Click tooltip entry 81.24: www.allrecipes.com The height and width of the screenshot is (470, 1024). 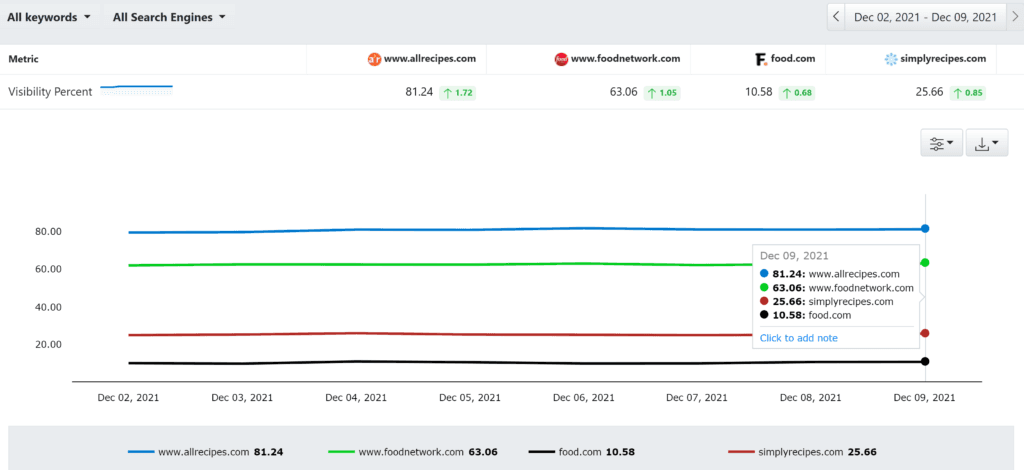coord(830,274)
